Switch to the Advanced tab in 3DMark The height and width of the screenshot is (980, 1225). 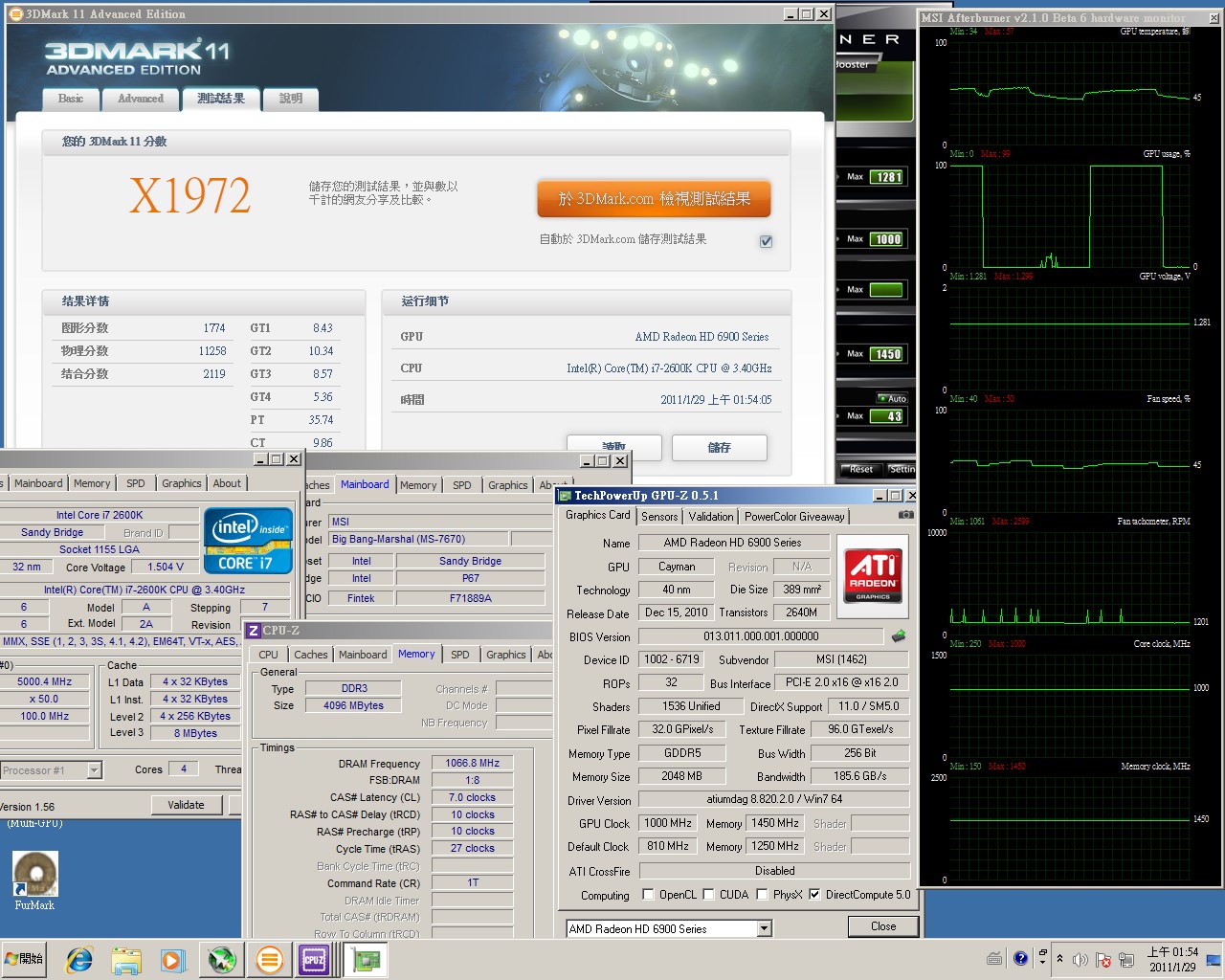coord(141,99)
